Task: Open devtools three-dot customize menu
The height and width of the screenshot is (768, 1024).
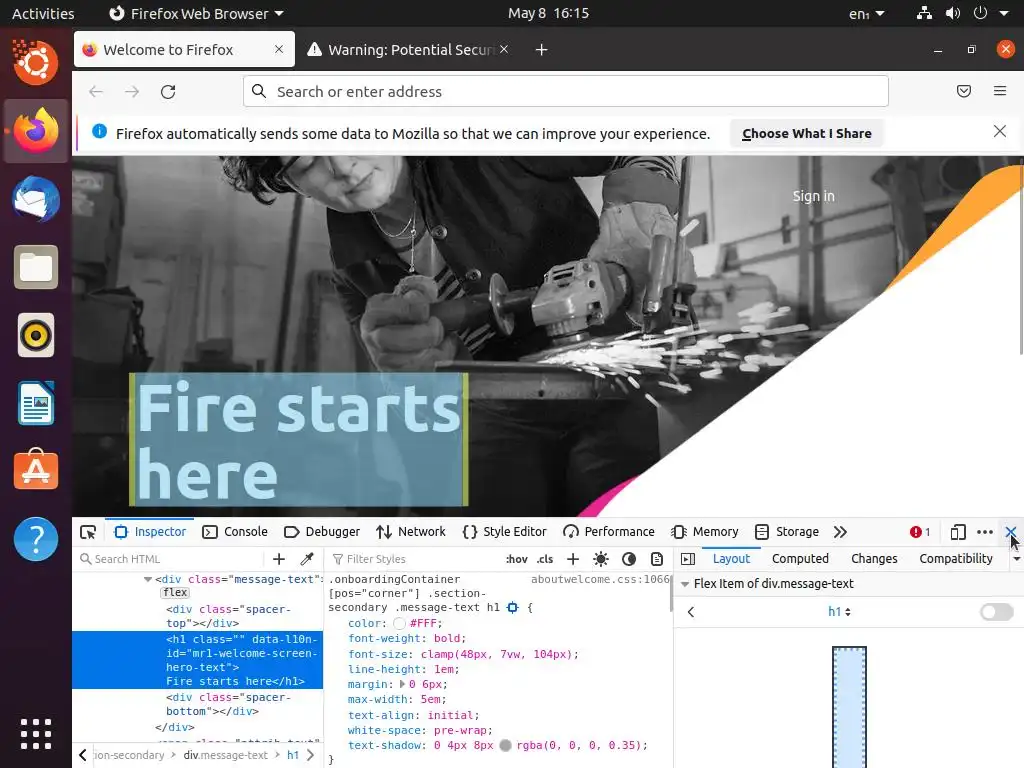Action: click(985, 532)
